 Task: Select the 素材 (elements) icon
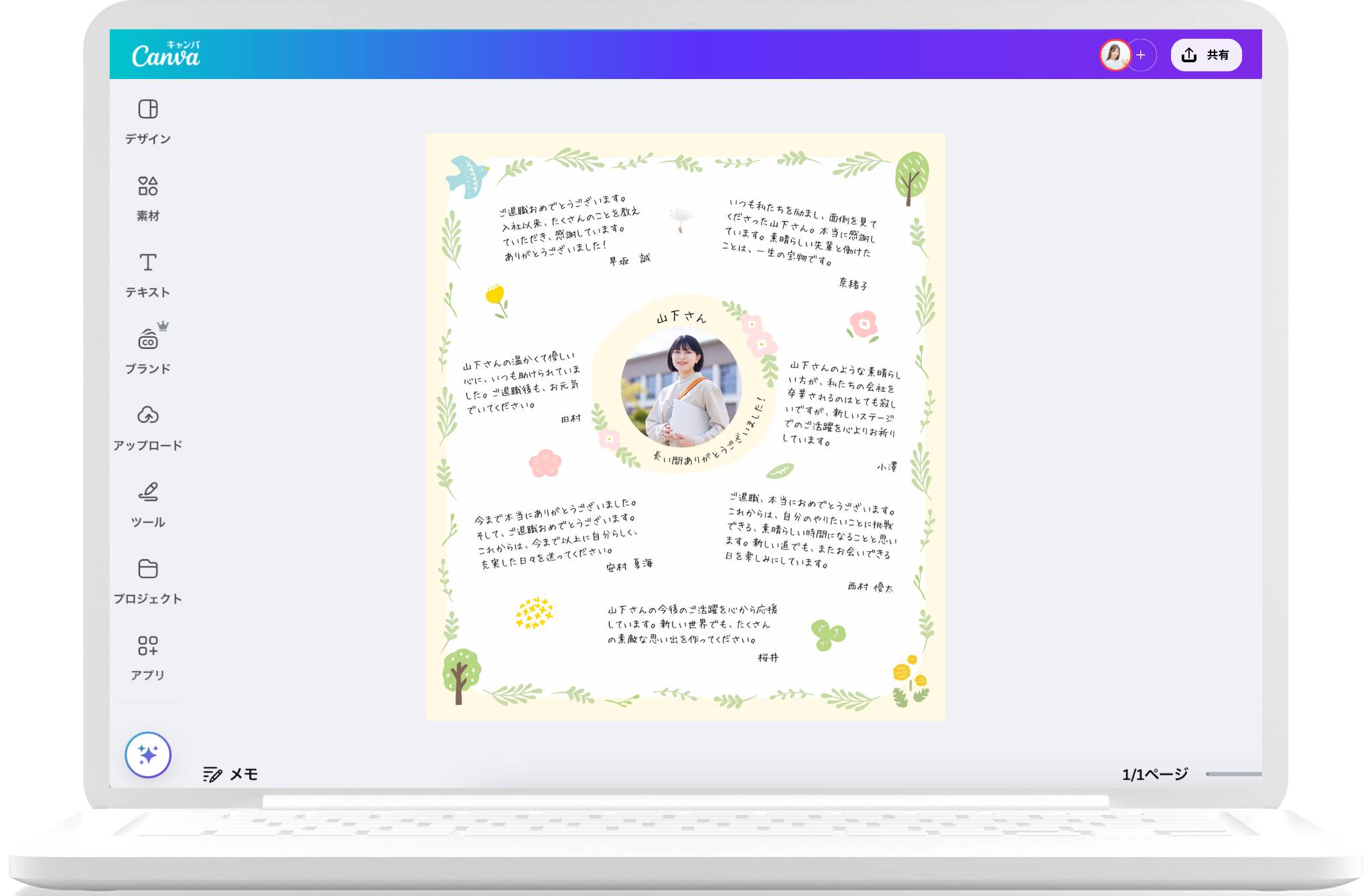[149, 197]
